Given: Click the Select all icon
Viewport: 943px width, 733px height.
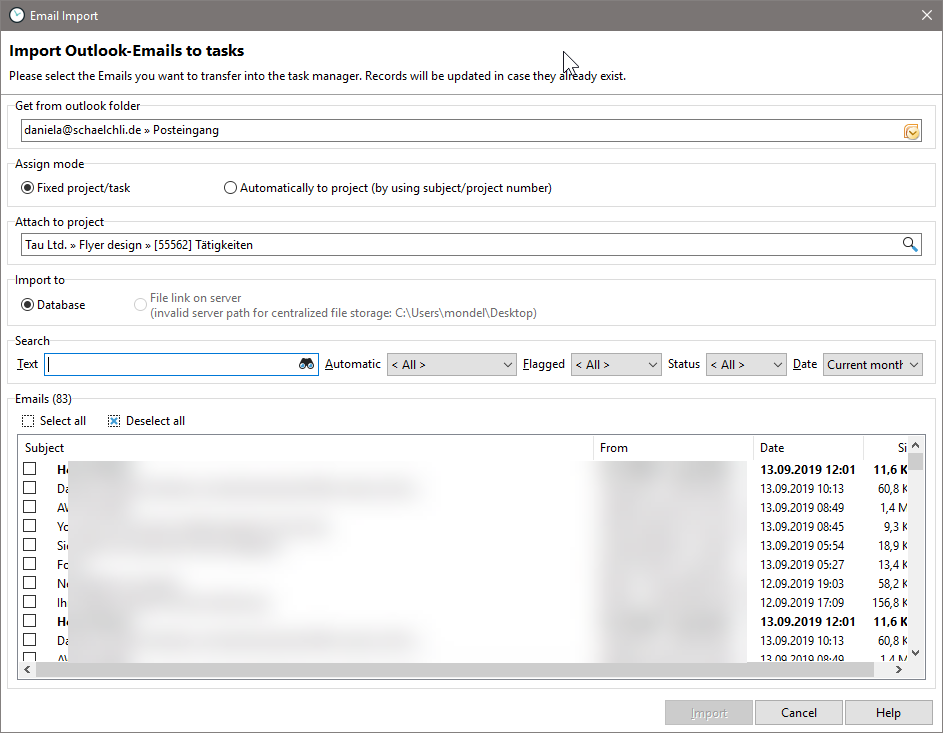Looking at the screenshot, I should pyautogui.click(x=27, y=421).
